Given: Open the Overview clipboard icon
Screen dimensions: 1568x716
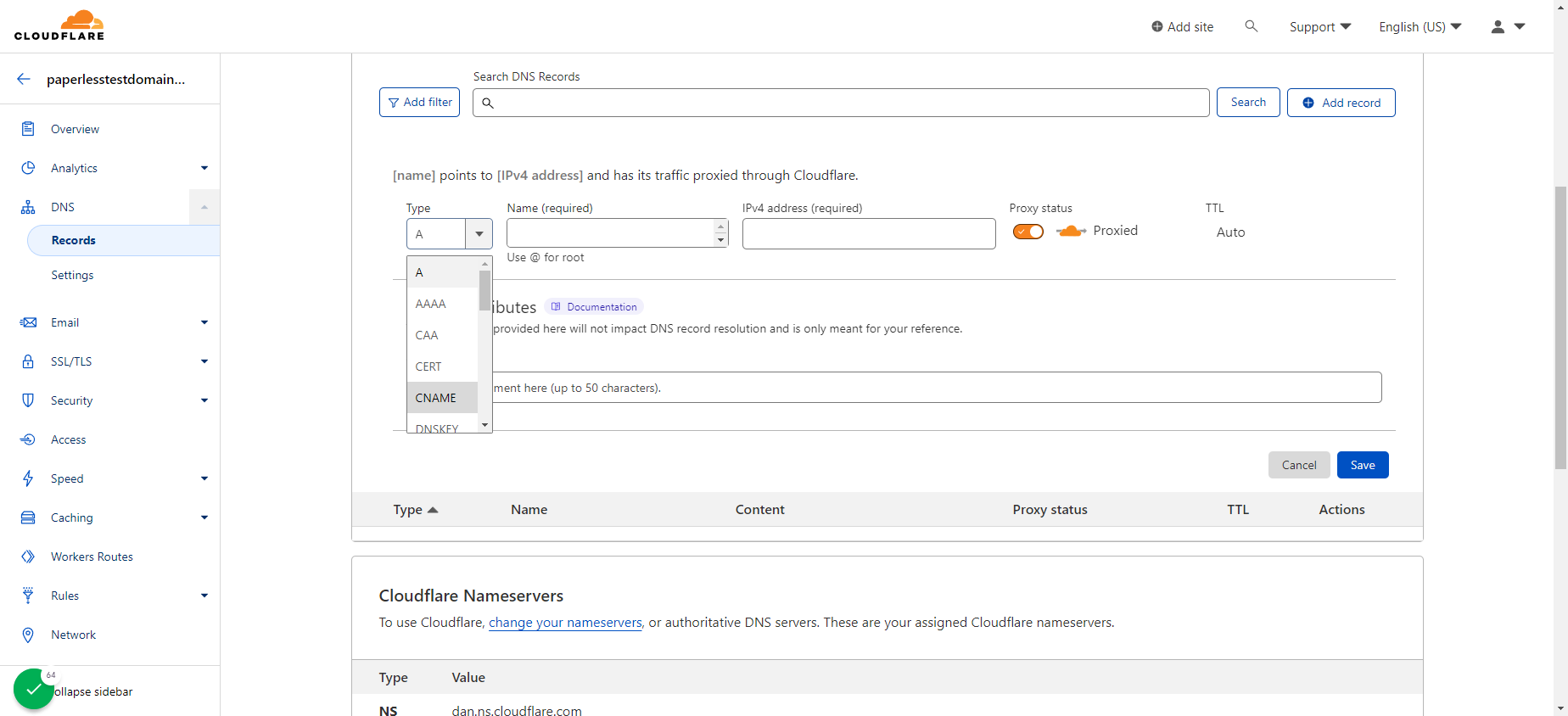Looking at the screenshot, I should [x=28, y=129].
